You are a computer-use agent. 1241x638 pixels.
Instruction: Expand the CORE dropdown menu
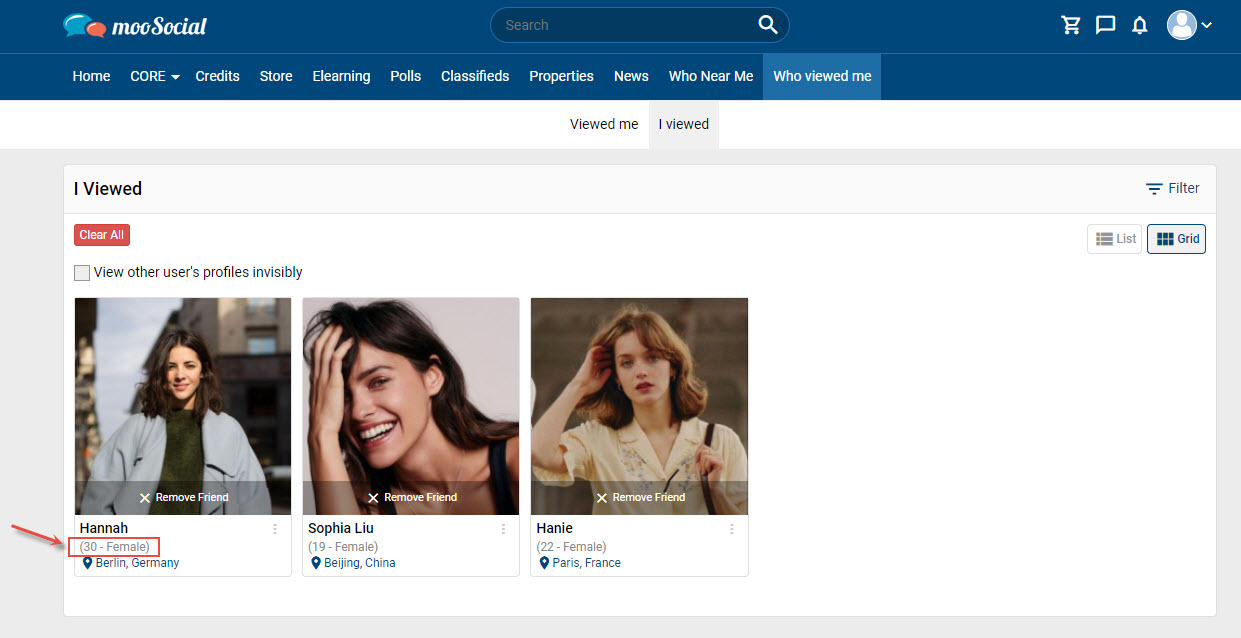coord(155,76)
